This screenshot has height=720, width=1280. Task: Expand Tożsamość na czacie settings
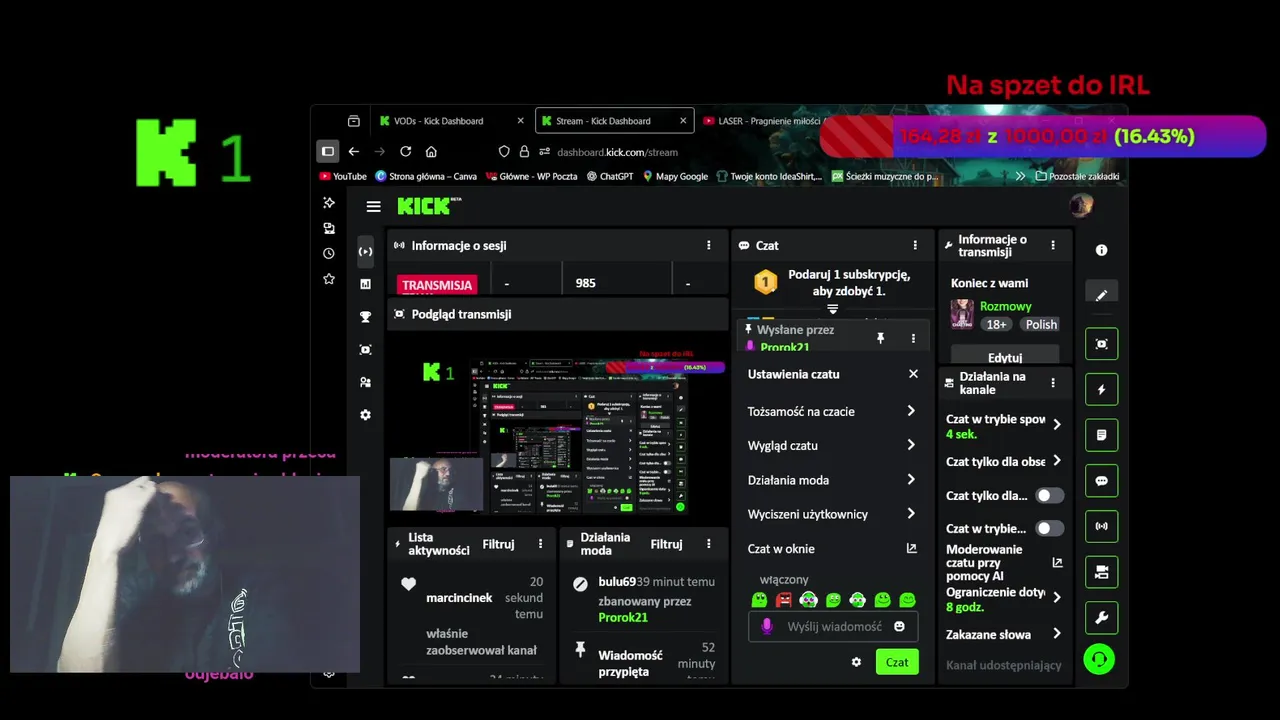point(832,411)
